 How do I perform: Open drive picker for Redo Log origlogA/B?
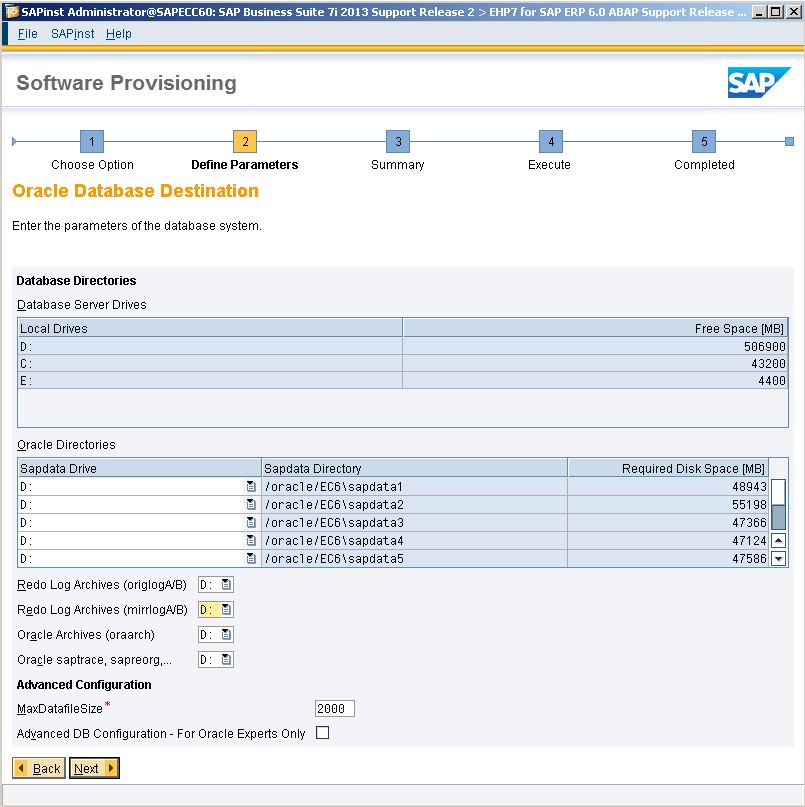coord(226,585)
